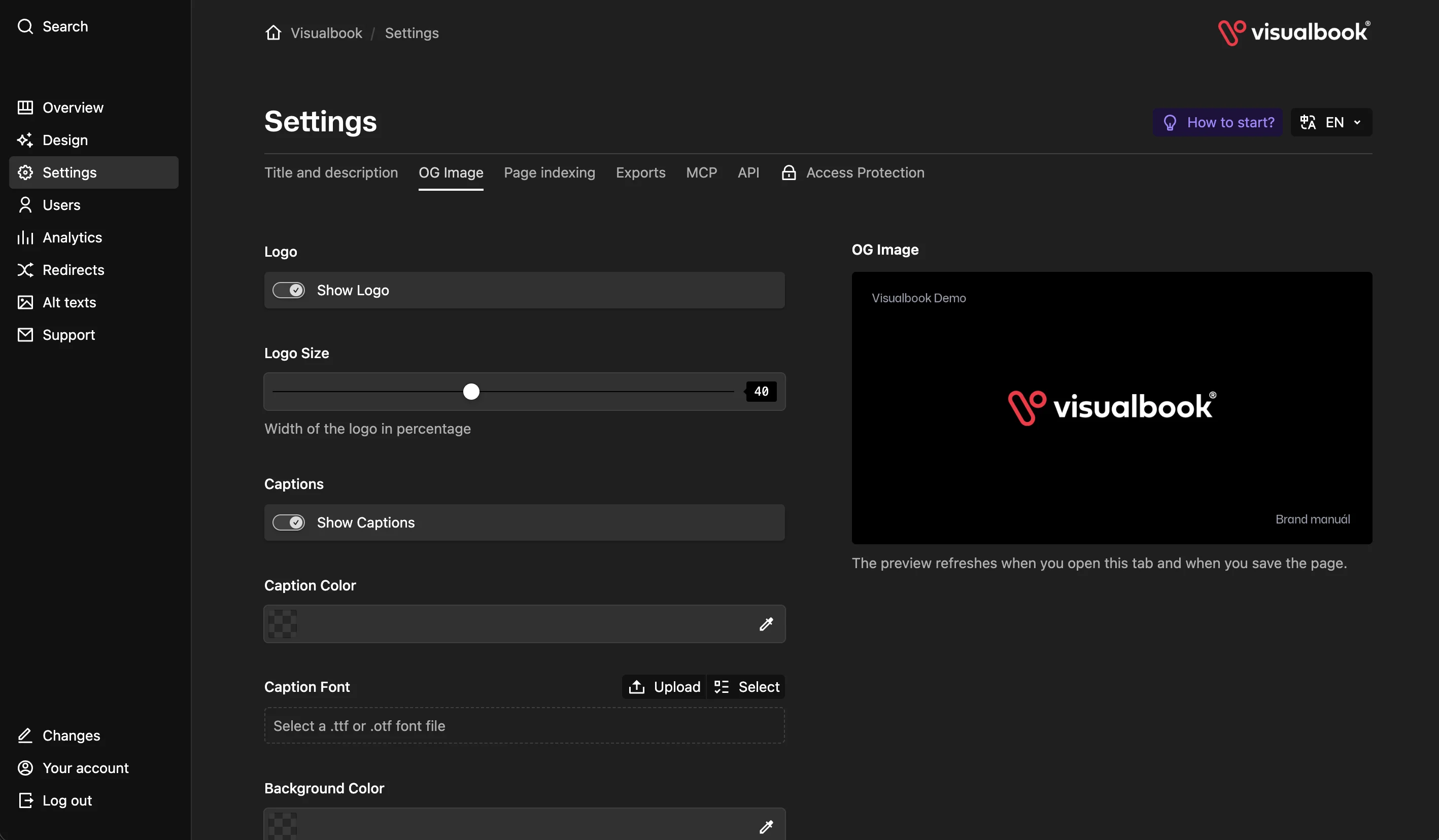The image size is (1439, 840).
Task: Switch to the MCP tab
Action: 702,172
